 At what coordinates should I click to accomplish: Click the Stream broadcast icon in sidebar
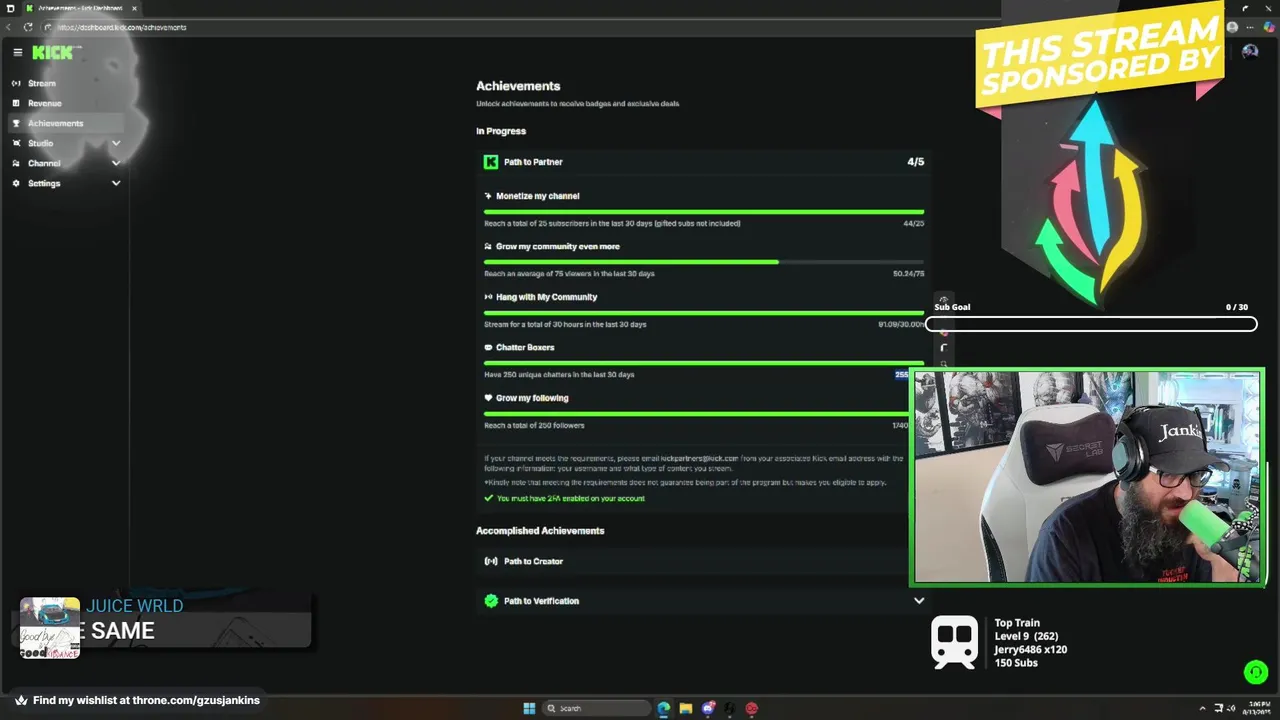(x=16, y=83)
